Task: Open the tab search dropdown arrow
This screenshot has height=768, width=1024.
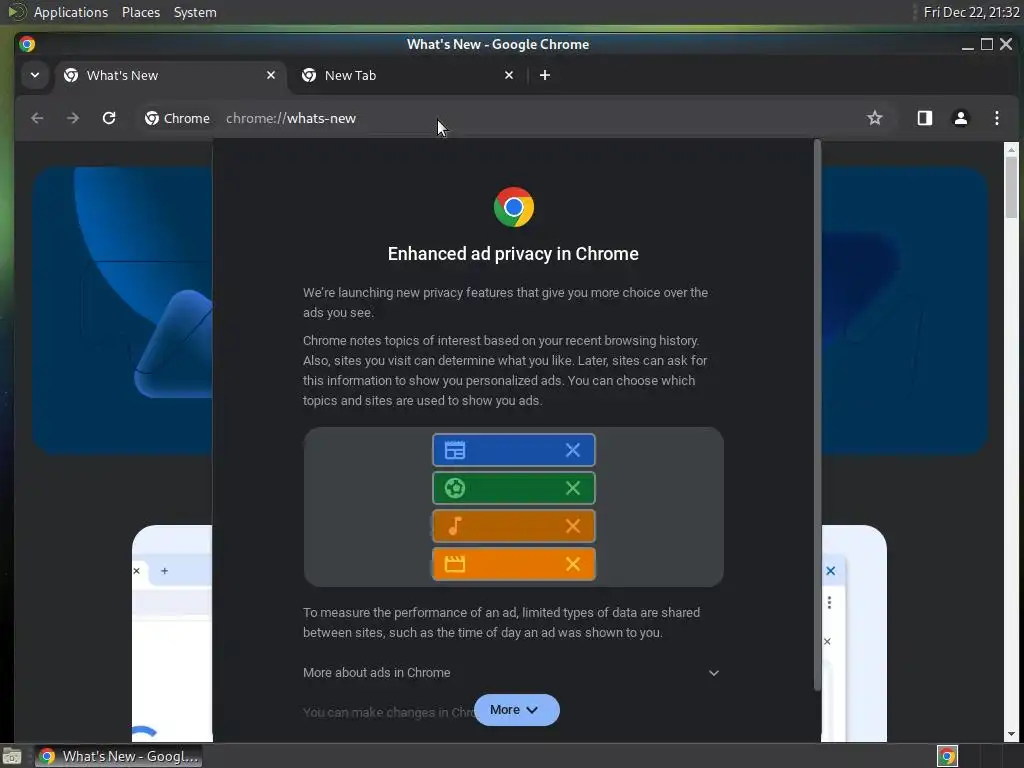Action: click(x=35, y=75)
